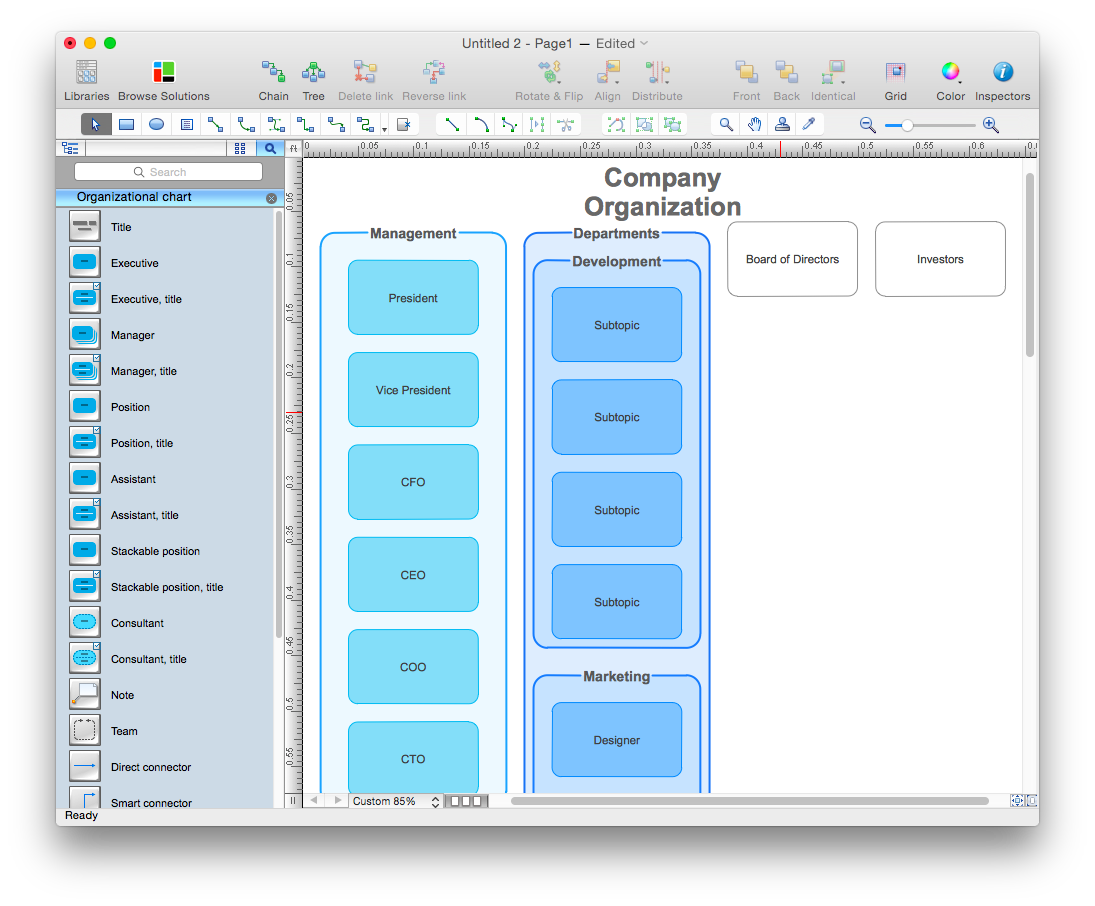Image resolution: width=1095 pixels, height=906 pixels.
Task: Open Browse Solutions
Action: tap(163, 81)
